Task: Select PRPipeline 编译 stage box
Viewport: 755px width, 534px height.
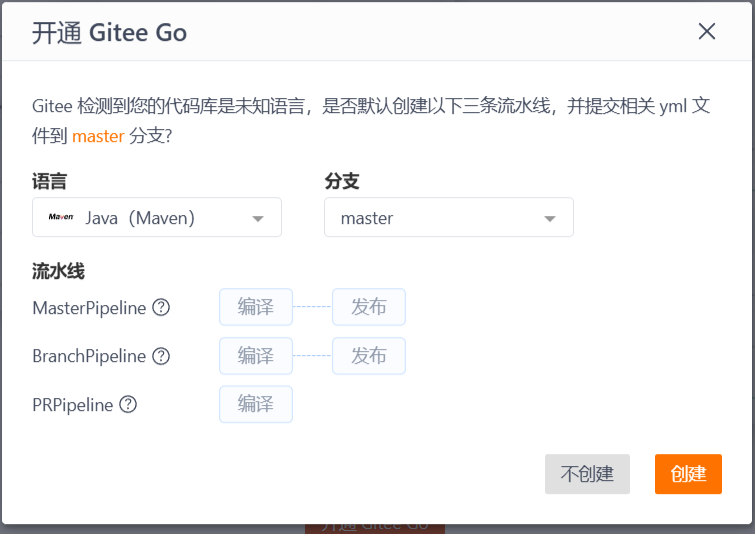Action: coord(256,404)
